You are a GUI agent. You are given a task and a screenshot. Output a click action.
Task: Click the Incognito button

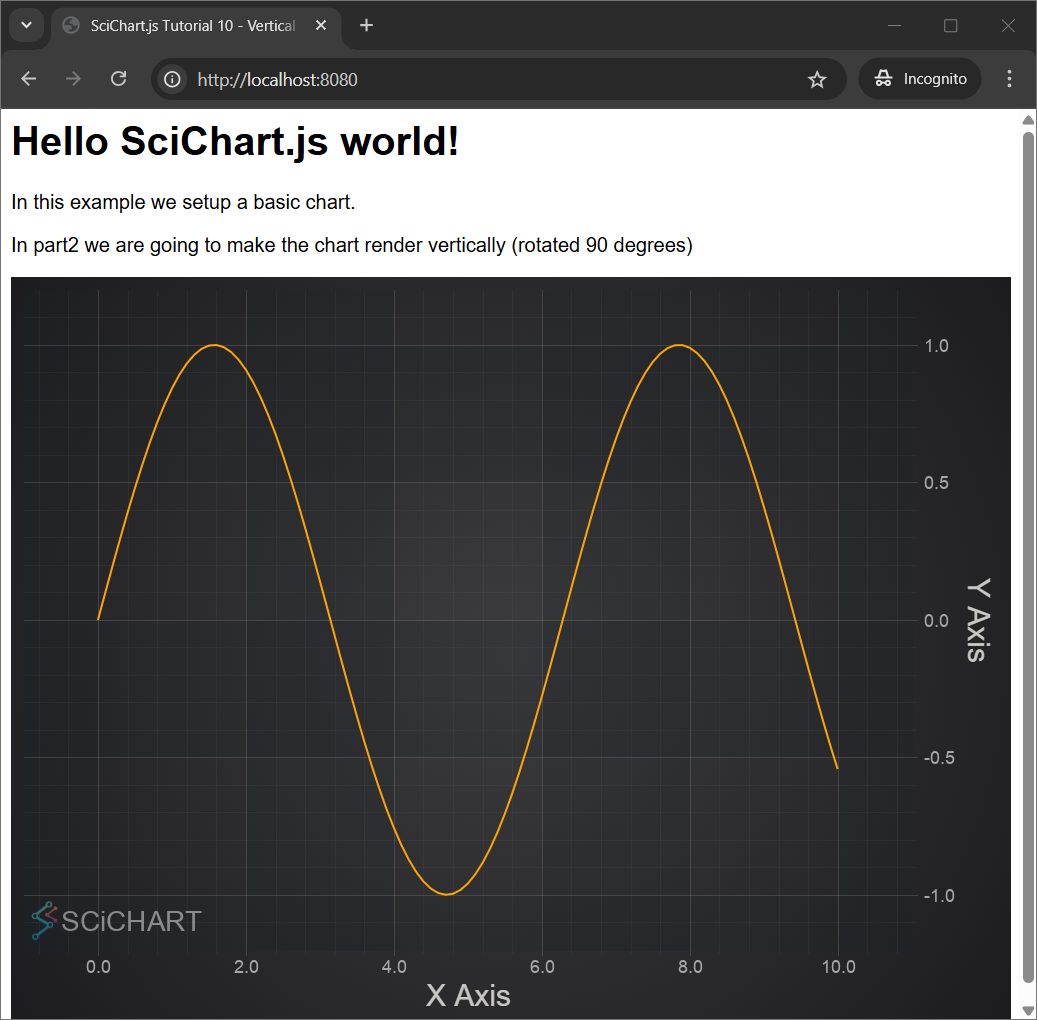pos(920,79)
